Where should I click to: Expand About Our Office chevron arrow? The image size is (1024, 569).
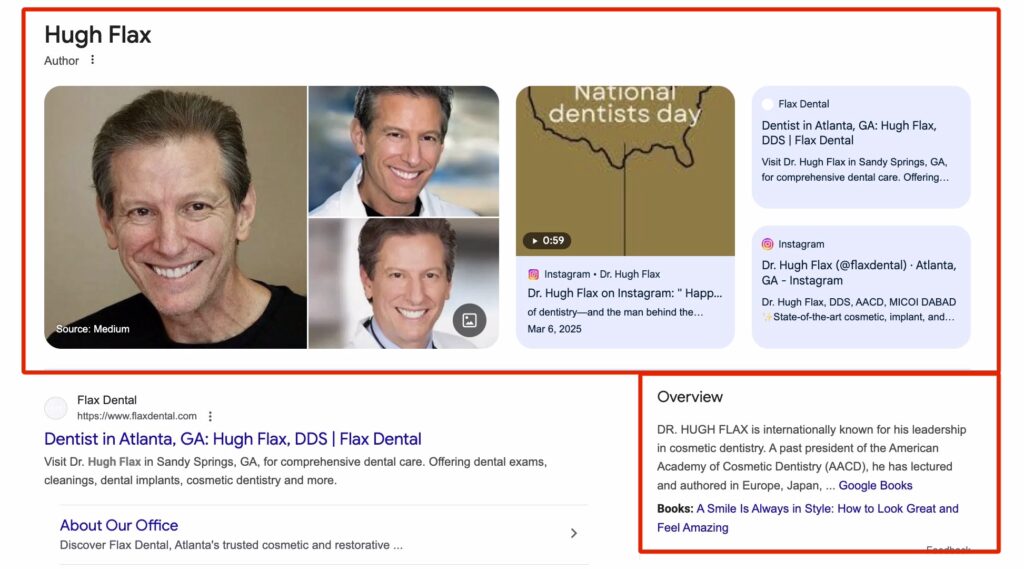tap(574, 533)
